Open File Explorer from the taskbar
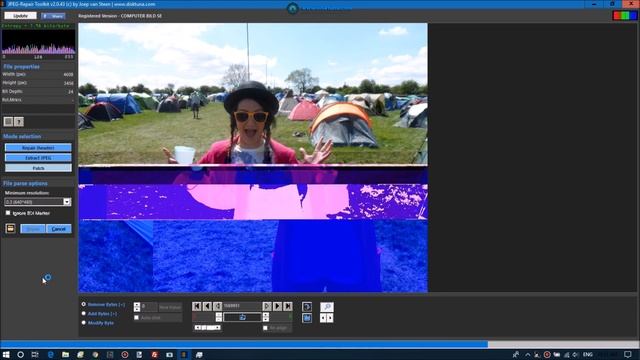Screen dimensions: 640x360 click(65, 354)
